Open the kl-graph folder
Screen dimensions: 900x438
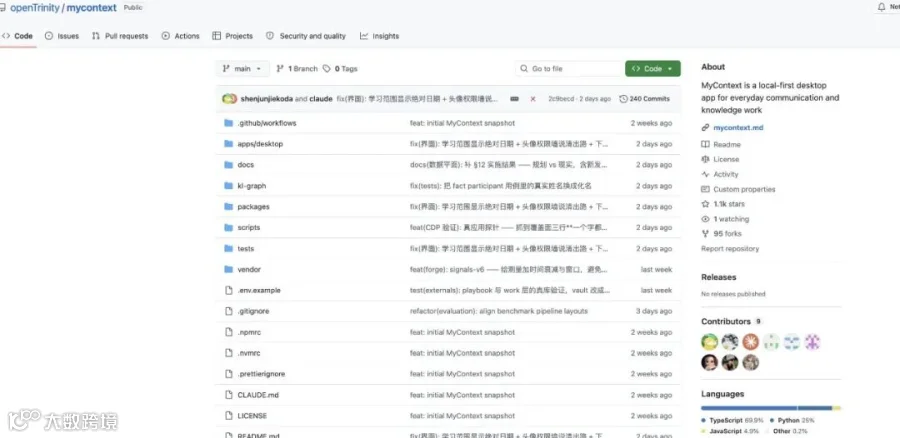251,186
